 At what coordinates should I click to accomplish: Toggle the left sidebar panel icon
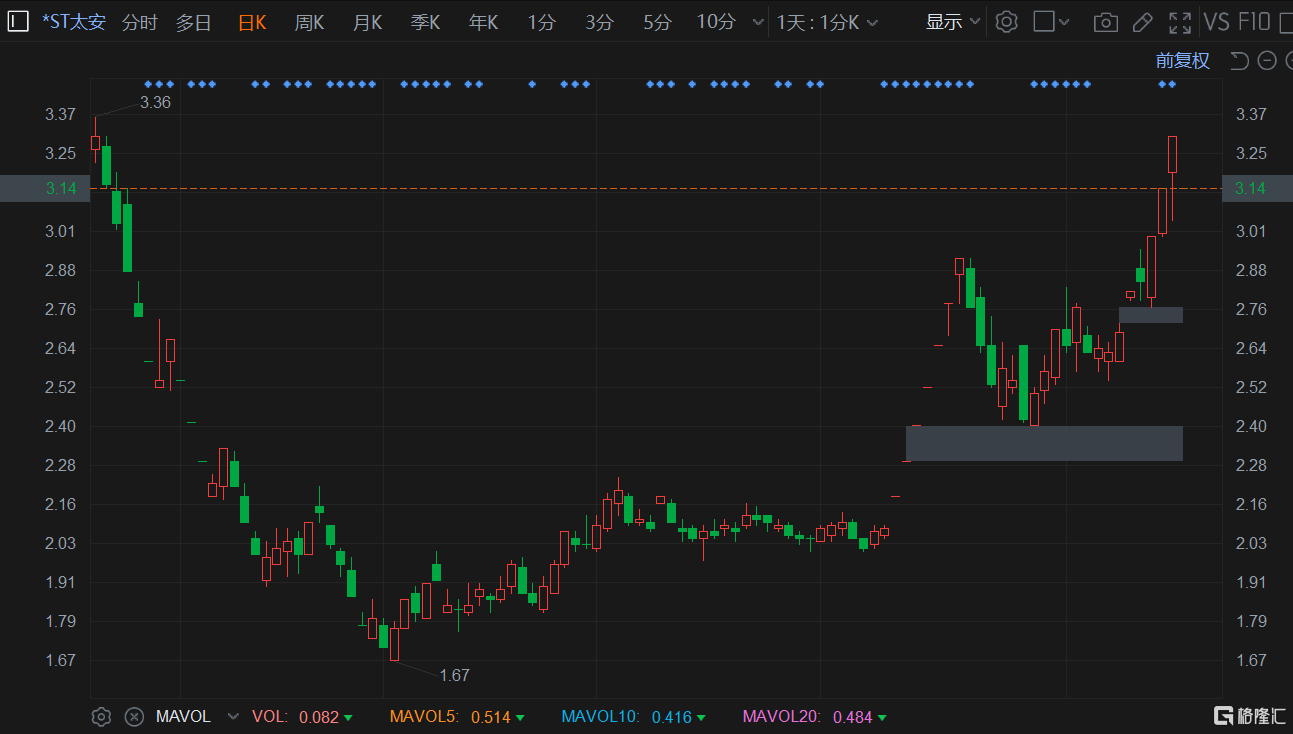tap(18, 21)
